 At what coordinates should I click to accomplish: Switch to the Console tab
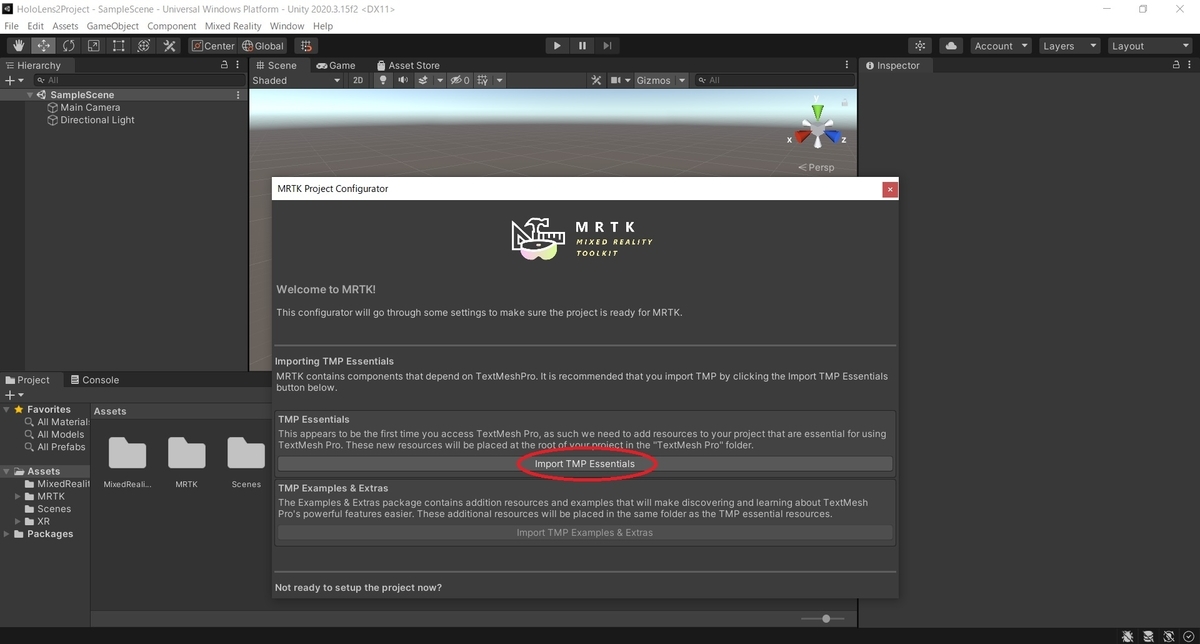click(94, 380)
